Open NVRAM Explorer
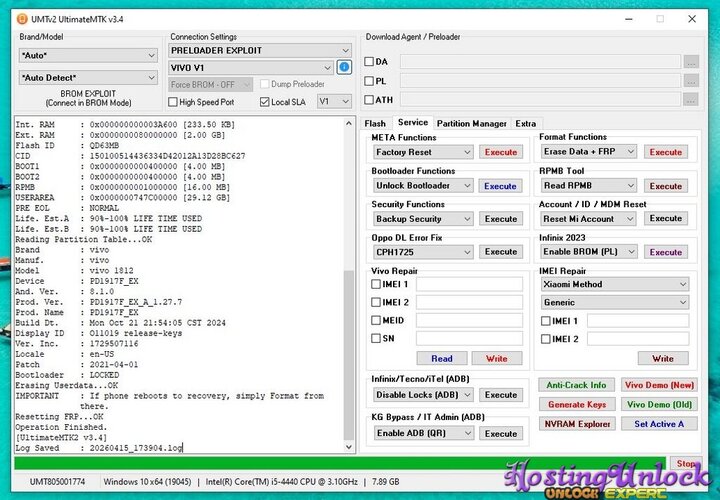 577,424
